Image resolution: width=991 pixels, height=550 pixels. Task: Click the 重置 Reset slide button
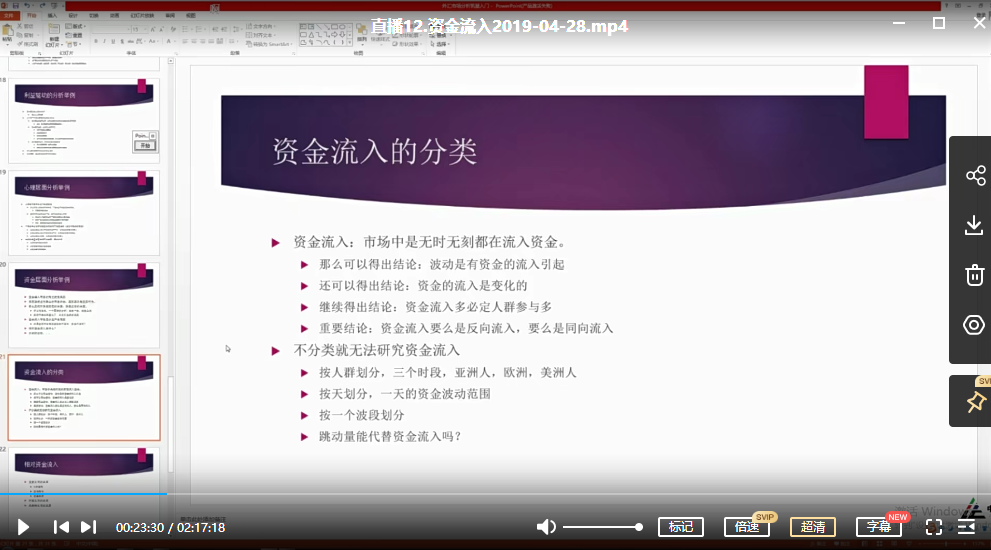pyautogui.click(x=74, y=35)
